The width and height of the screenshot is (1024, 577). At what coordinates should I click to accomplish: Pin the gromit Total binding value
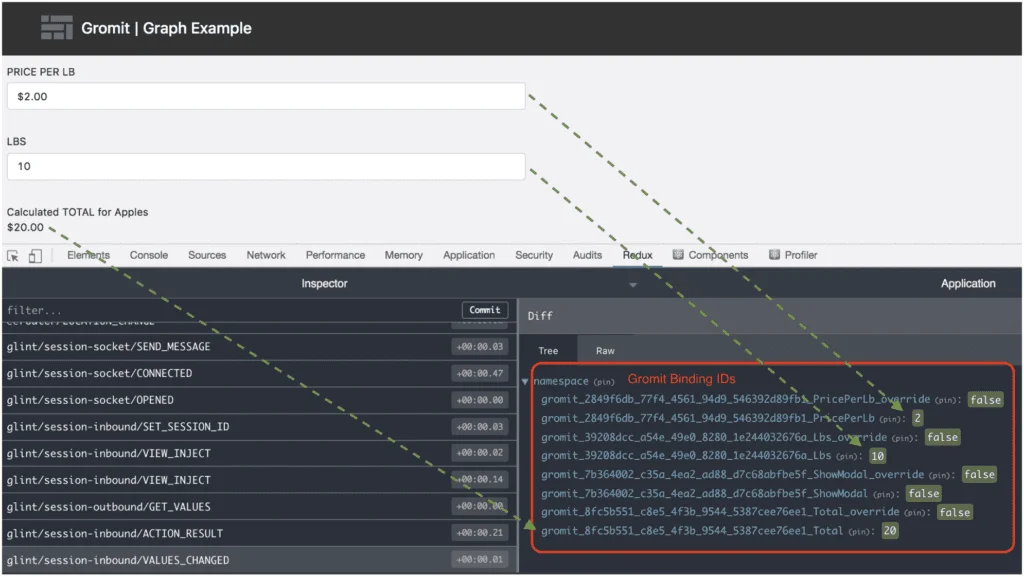pos(862,531)
